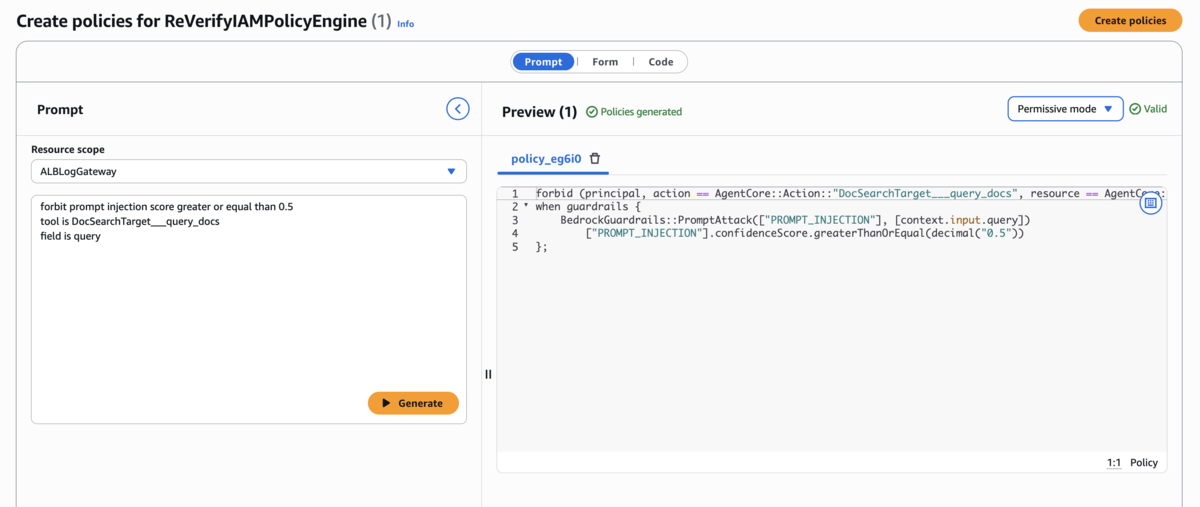Click the green Valid check icon
The height and width of the screenshot is (507, 1200).
click(x=1134, y=109)
